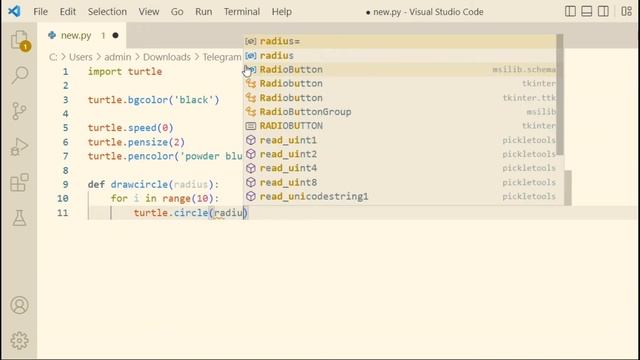Viewport: 640px width, 360px height.
Task: Open the Edit menu
Action: tap(68, 11)
